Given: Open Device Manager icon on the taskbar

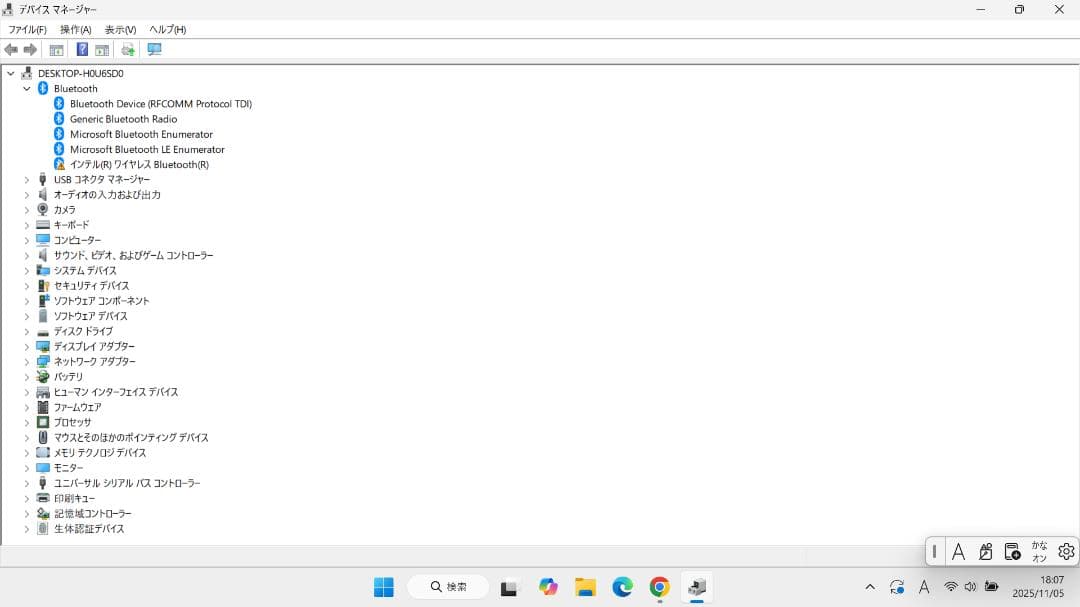Looking at the screenshot, I should tap(696, 588).
